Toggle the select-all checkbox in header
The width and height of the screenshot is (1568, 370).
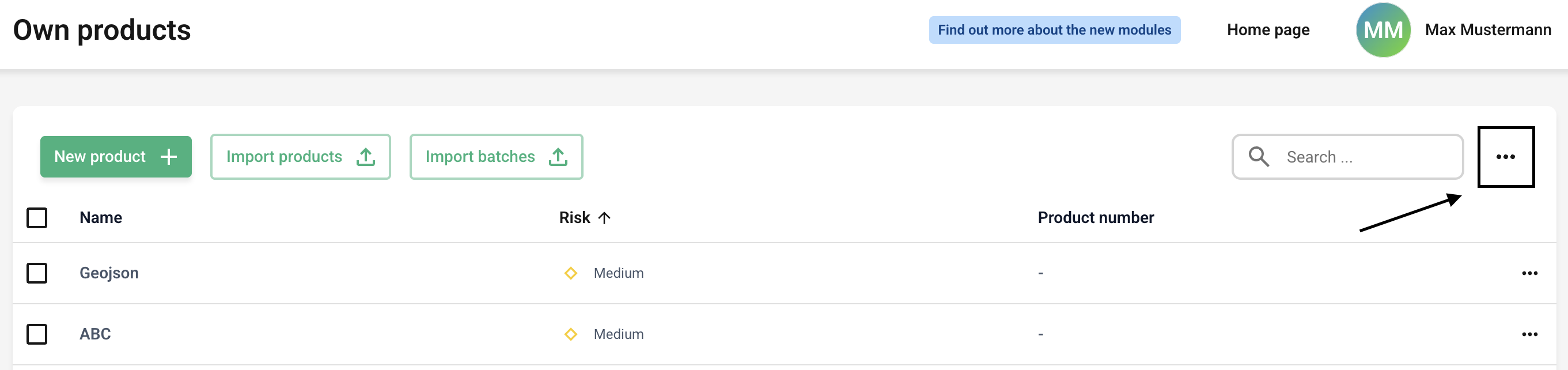pos(37,218)
